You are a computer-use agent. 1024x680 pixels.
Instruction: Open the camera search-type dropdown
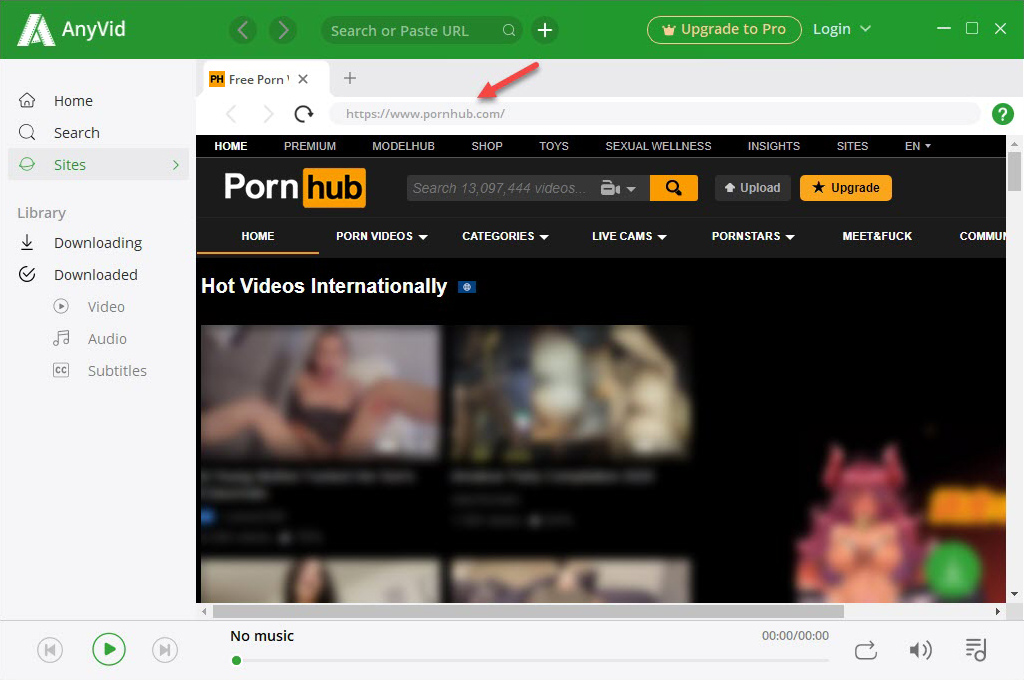click(x=618, y=189)
